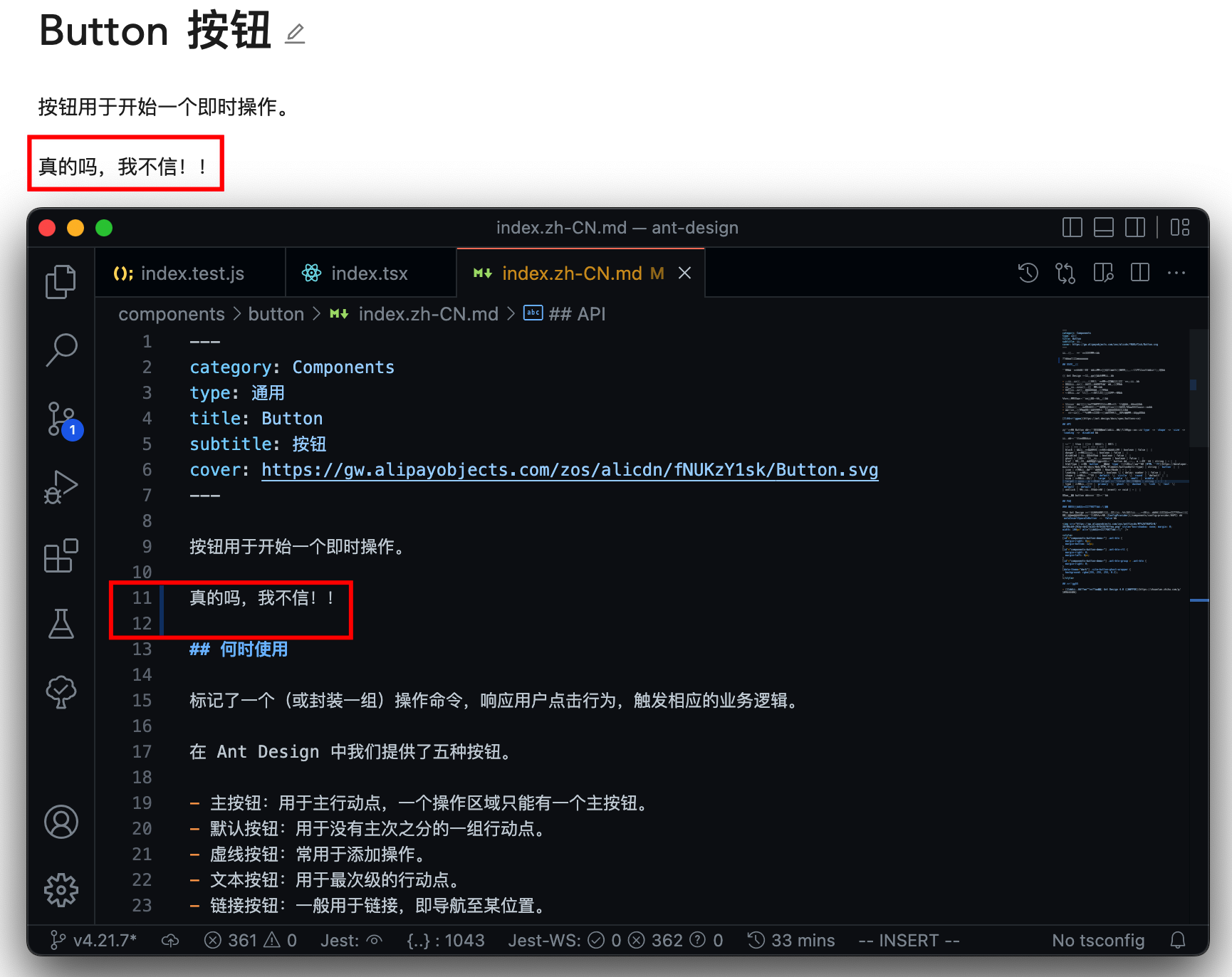The width and height of the screenshot is (1232, 977).
Task: Open the Accounts menu icon
Action: coord(61,822)
